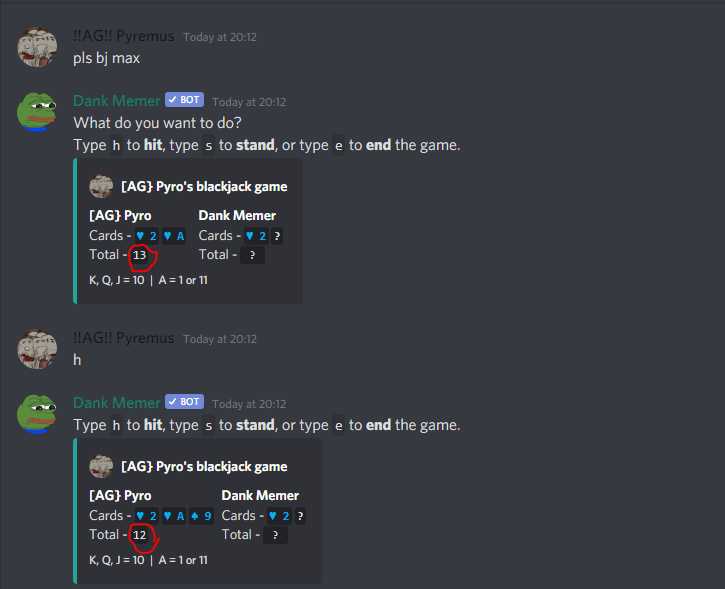Click the heart A card in first embed
Screen dimensions: 725x589
pos(174,236)
